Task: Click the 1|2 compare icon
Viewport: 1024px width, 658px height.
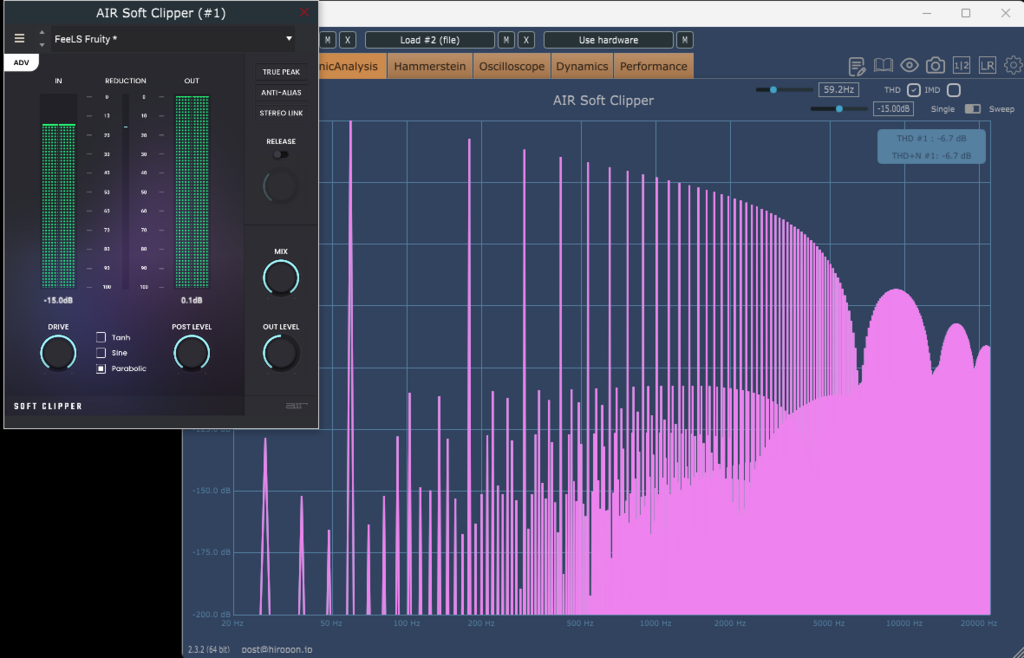Action: [x=961, y=65]
